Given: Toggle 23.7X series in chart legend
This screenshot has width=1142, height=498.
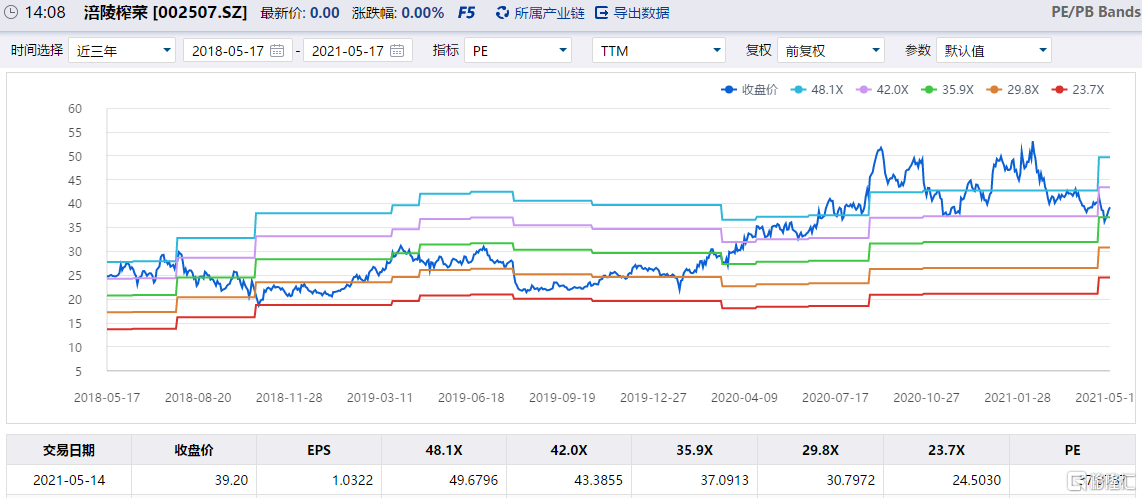Looking at the screenshot, I should tap(1079, 90).
